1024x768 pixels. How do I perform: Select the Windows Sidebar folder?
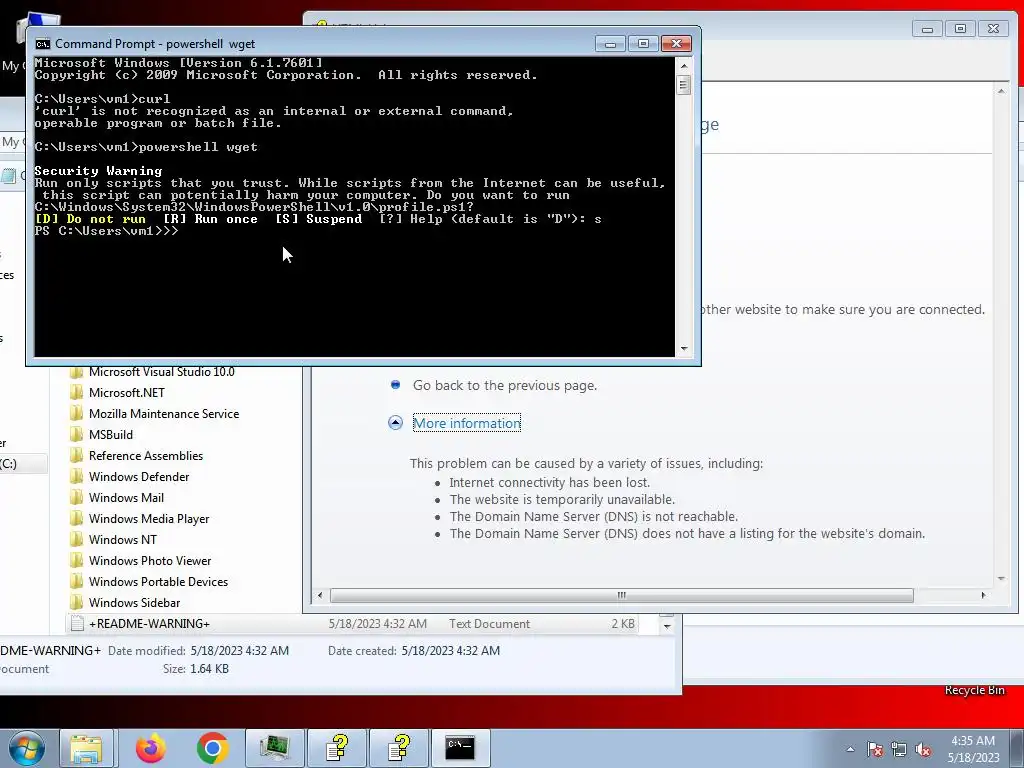135,602
